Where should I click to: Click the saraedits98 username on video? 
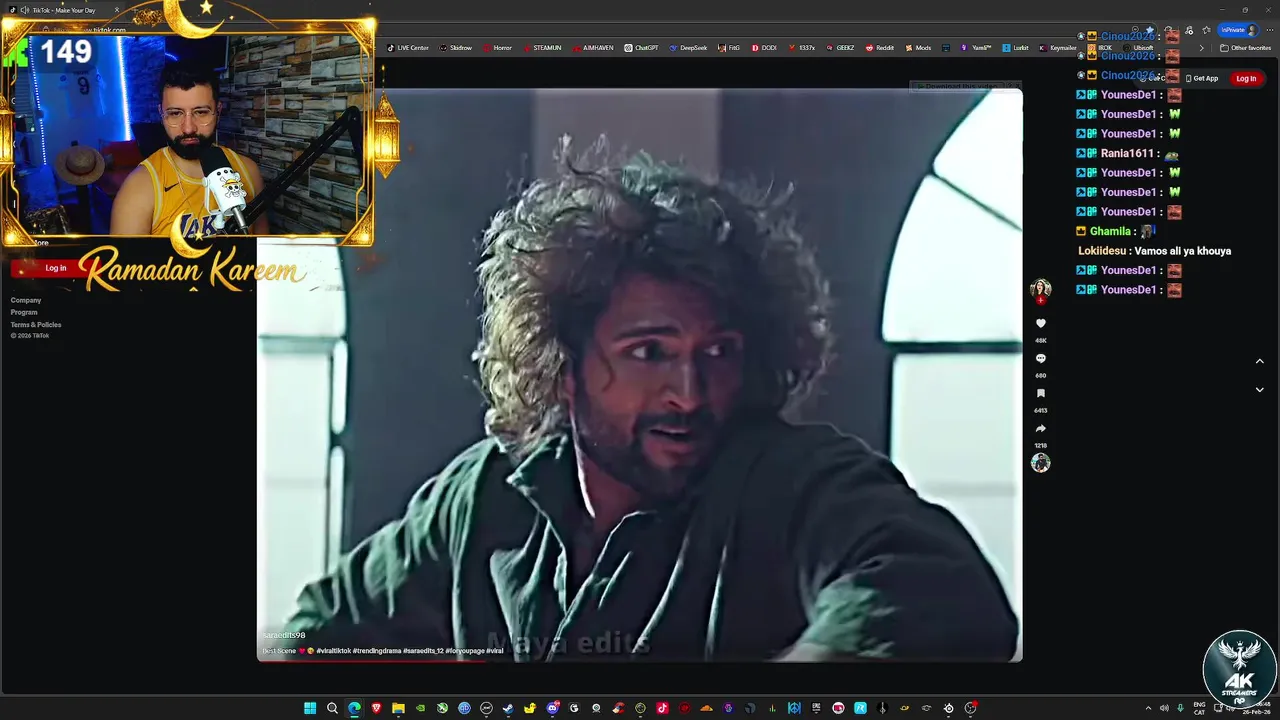(x=284, y=635)
